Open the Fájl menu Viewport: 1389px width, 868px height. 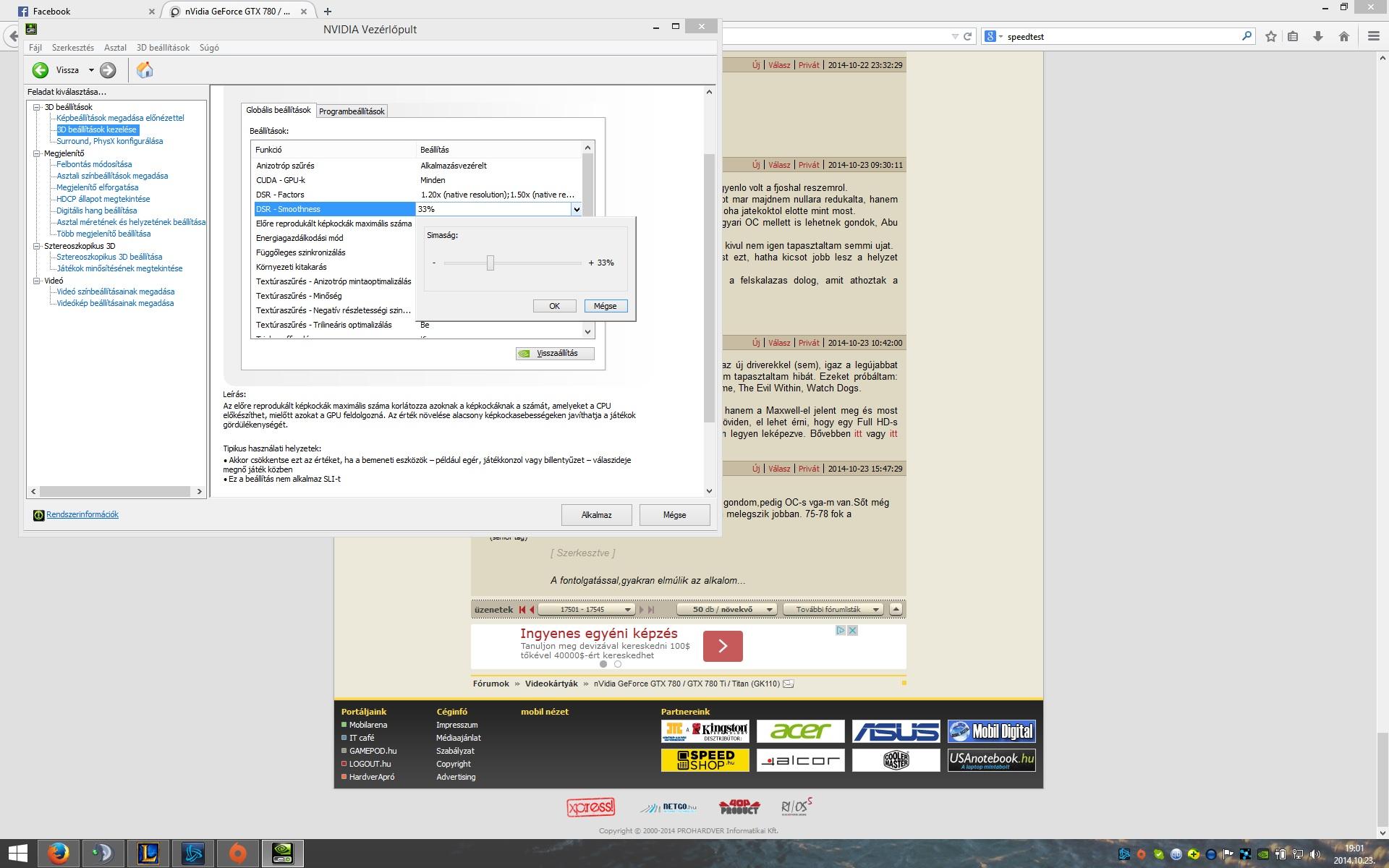[35, 48]
